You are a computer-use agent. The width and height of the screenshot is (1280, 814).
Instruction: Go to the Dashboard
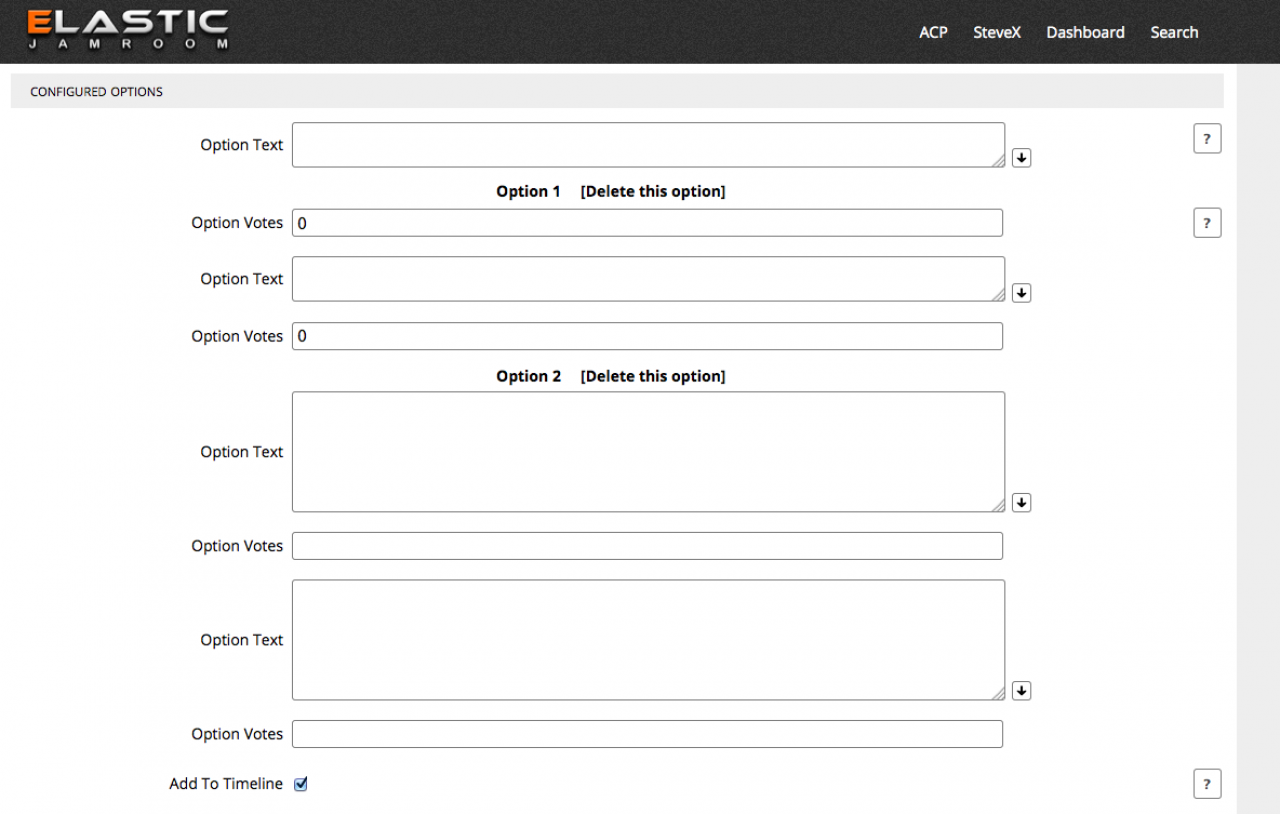1085,32
